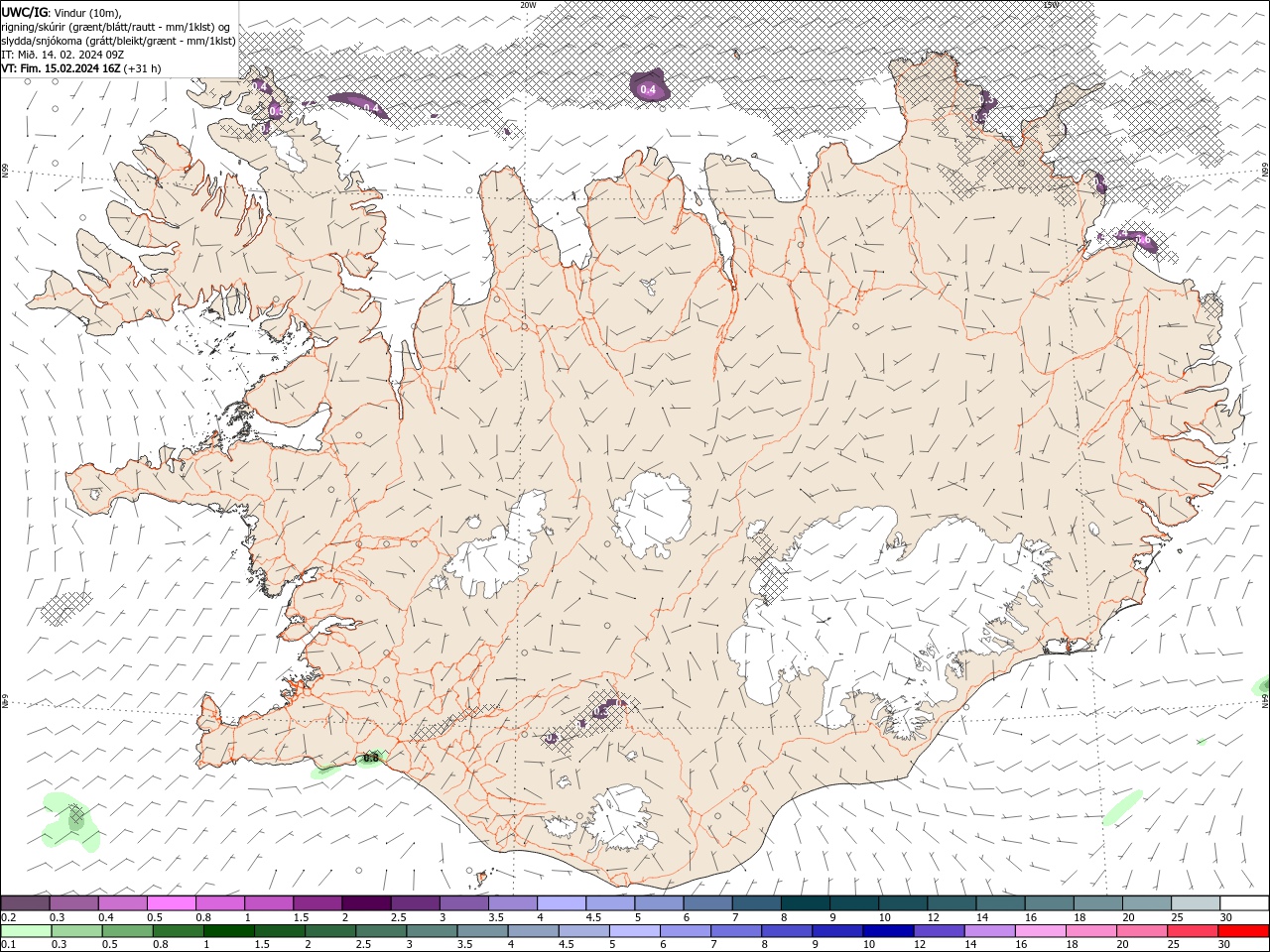Select the grey-green swatch labeled 2.5
This screenshot has height=952, width=1270.
coord(381,931)
